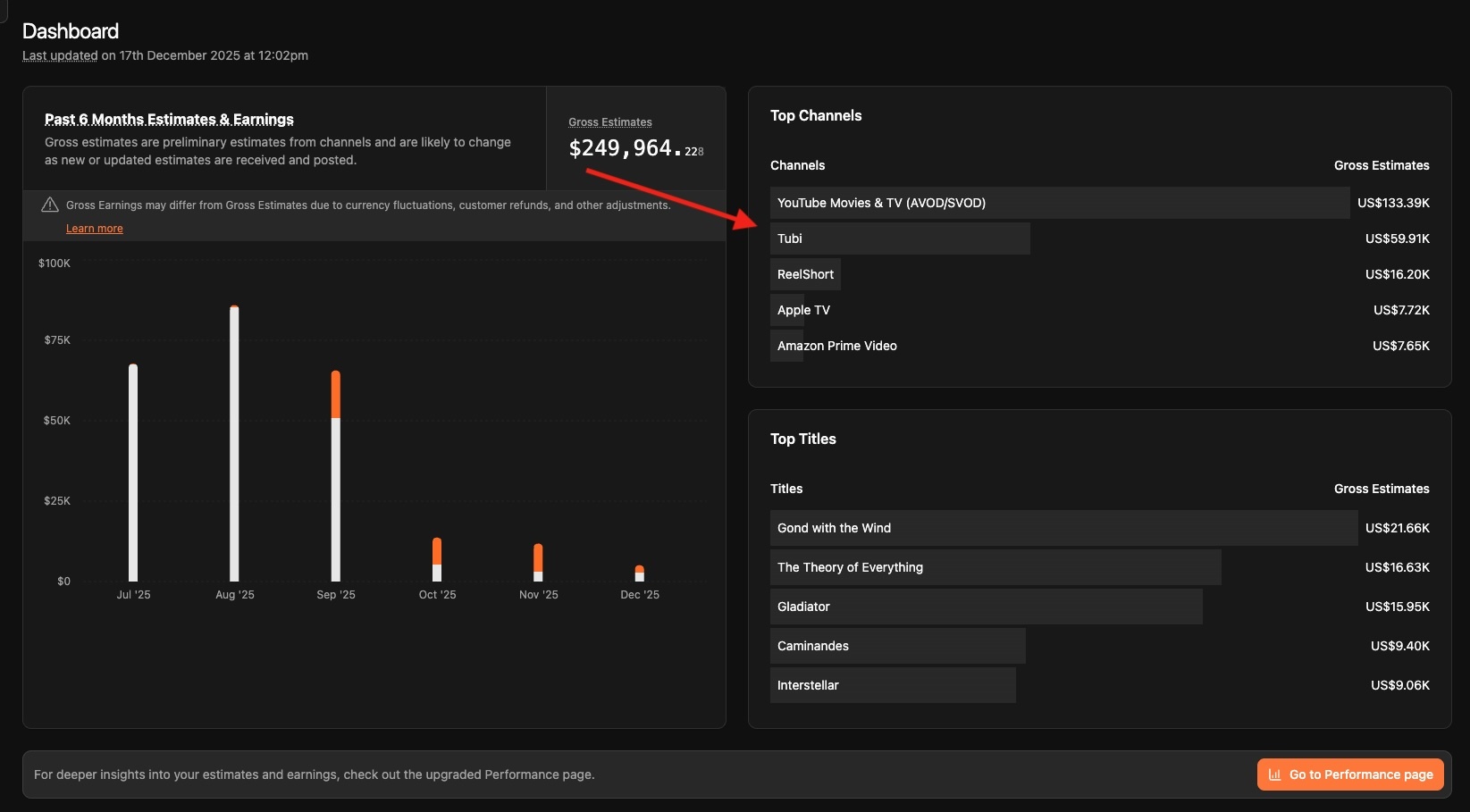
Task: Click the US$9.40K title estimate
Action: pyautogui.click(x=1400, y=646)
